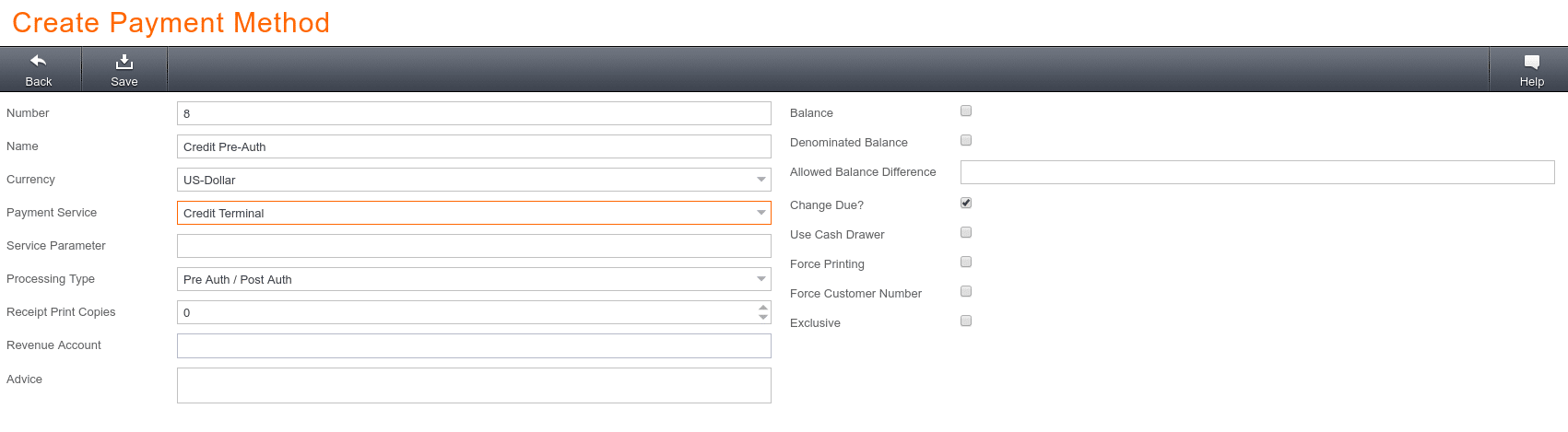
Task: Expand the Payment Service dropdown
Action: [x=474, y=213]
